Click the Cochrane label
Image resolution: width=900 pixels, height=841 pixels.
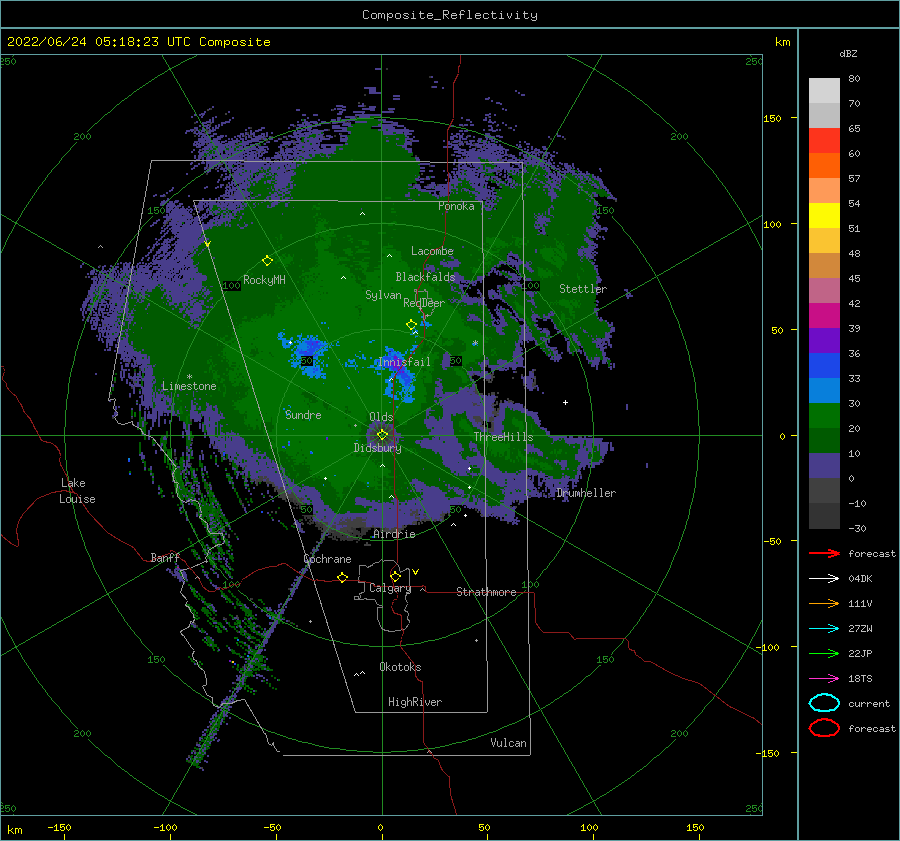coord(327,559)
